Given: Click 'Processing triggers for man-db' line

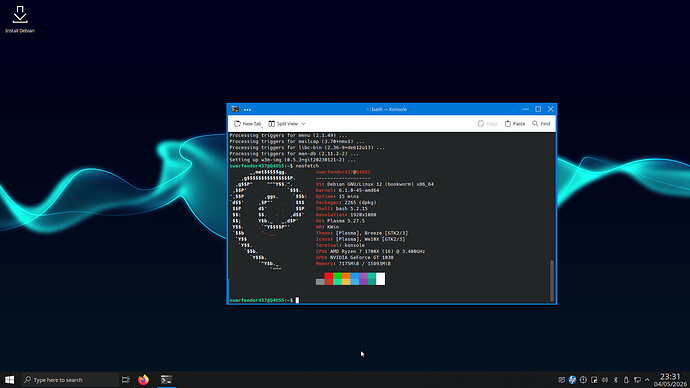Looking at the screenshot, I should click(x=294, y=154).
